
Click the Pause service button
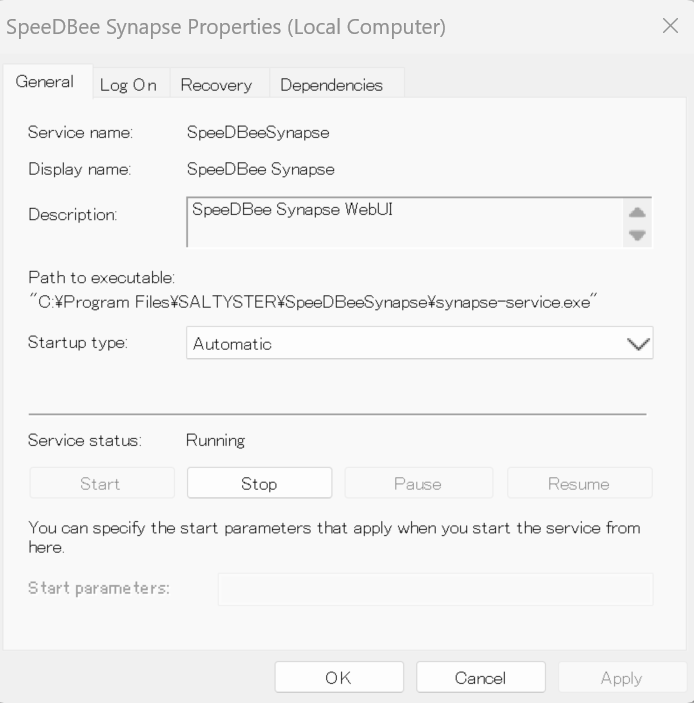click(x=418, y=484)
